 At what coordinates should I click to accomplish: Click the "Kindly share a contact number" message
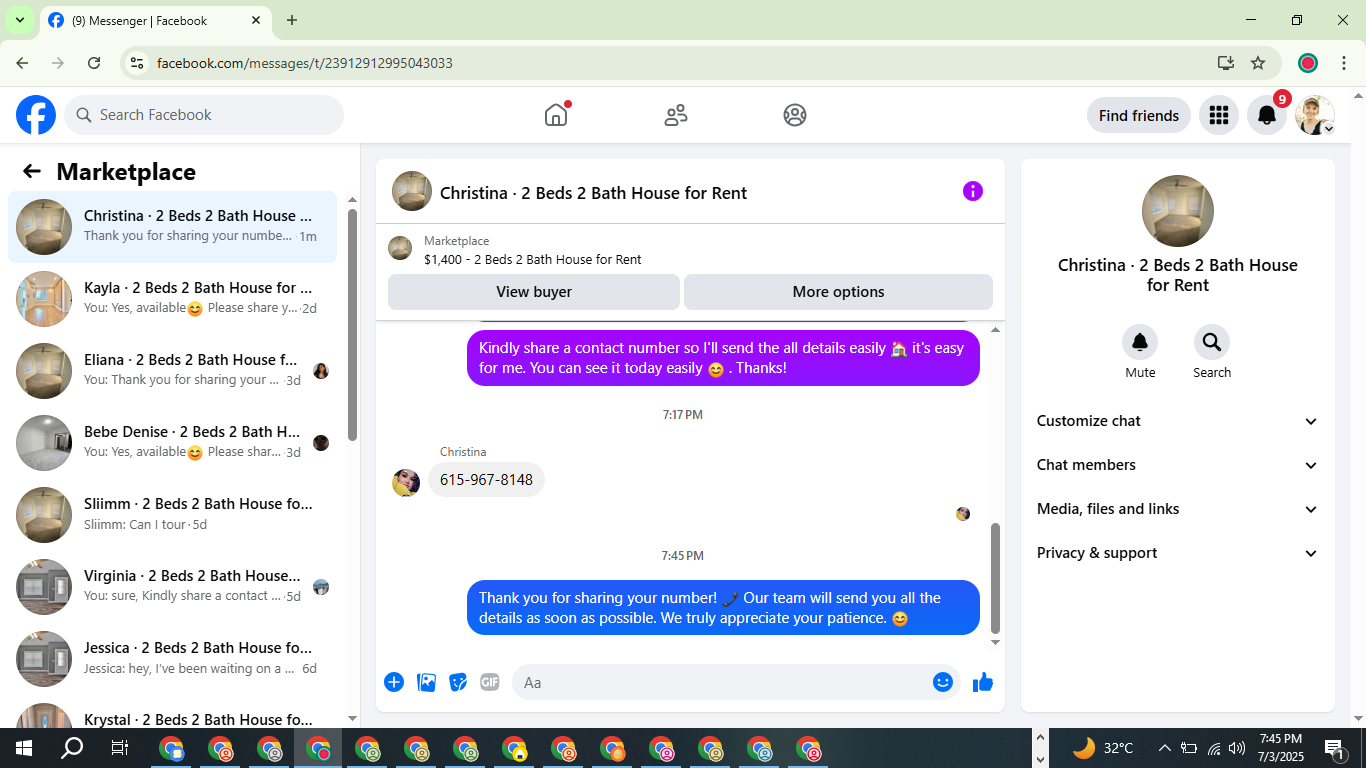(723, 358)
